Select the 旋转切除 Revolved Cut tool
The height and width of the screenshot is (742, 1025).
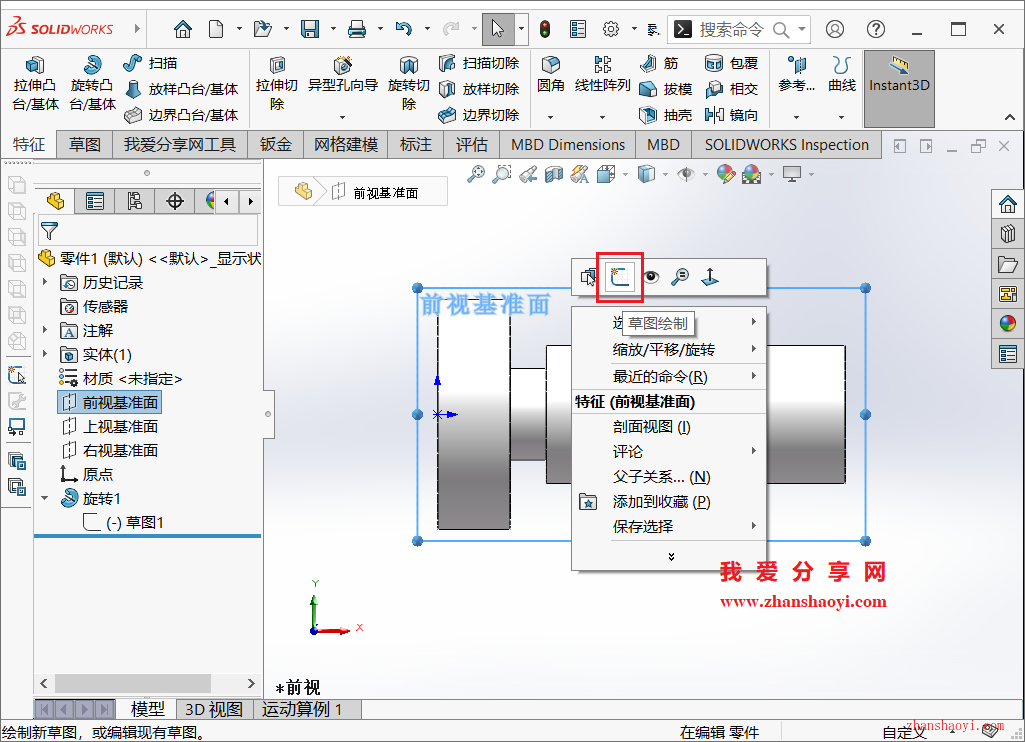410,80
